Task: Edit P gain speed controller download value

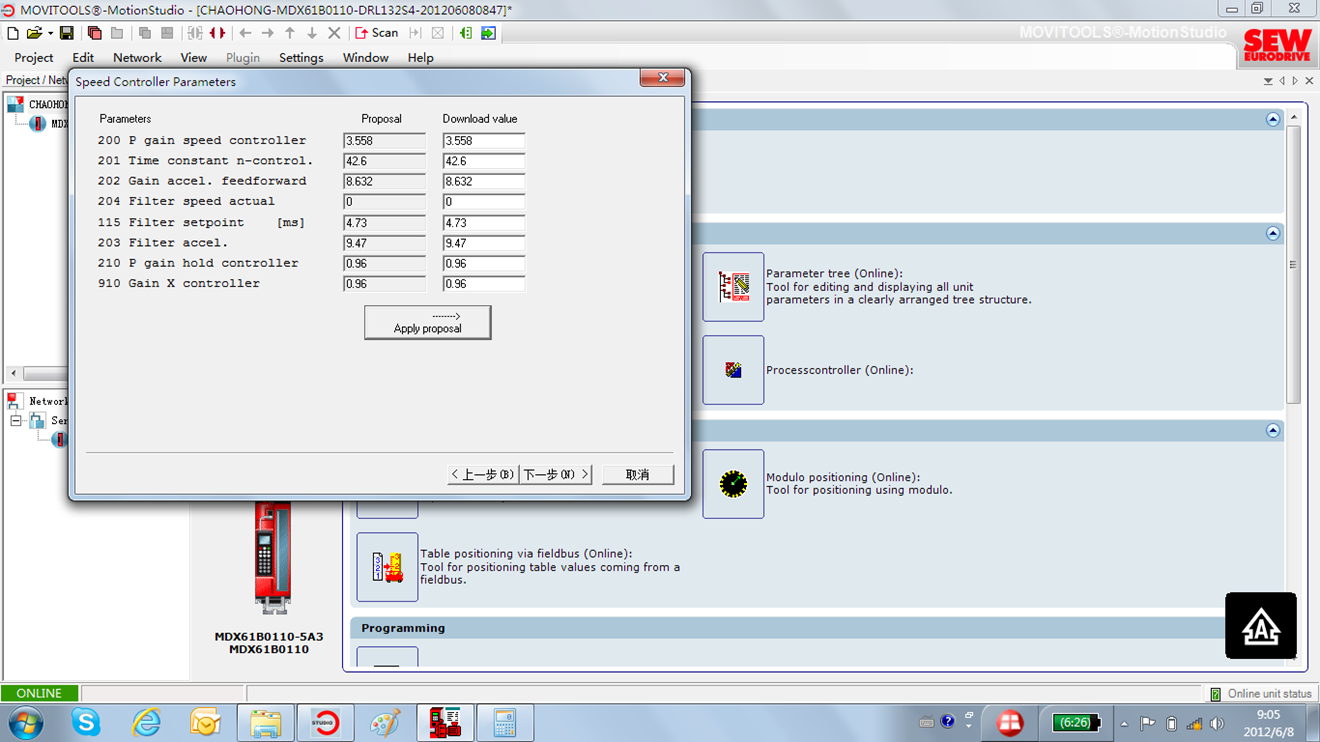Action: [x=483, y=141]
